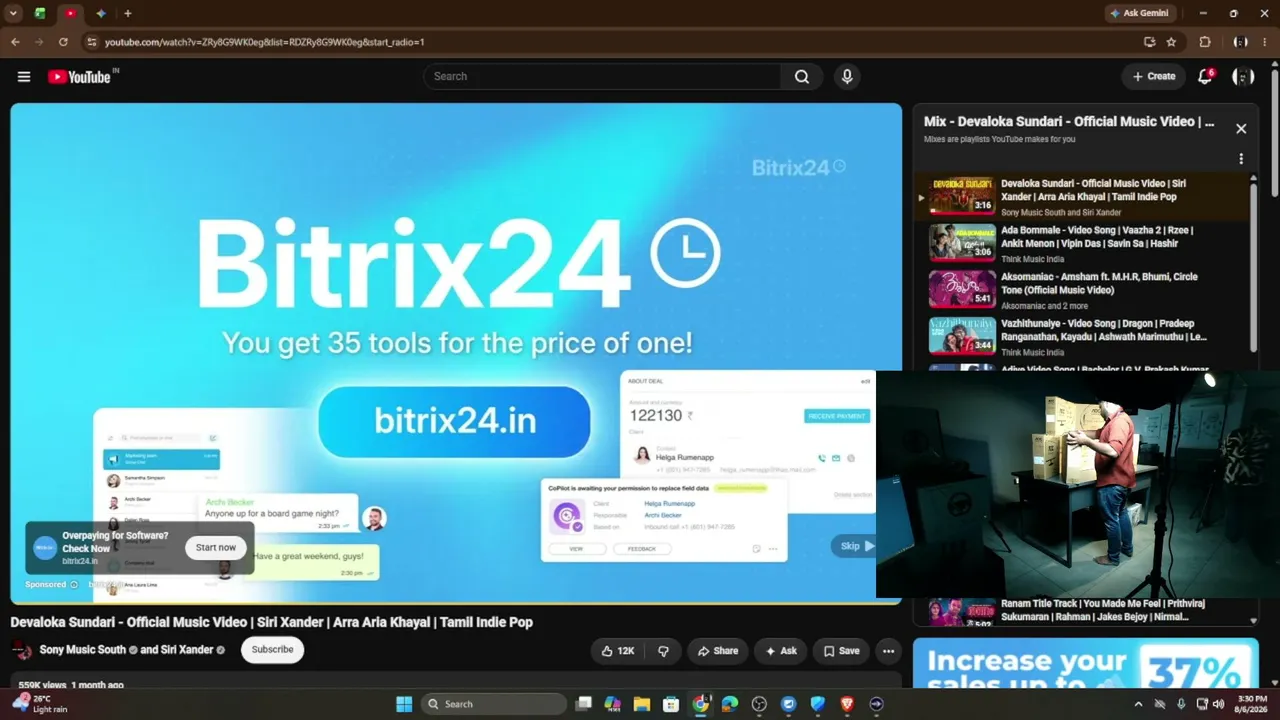Click the ad progress bar
Screen dimensions: 1280x720
point(456,603)
